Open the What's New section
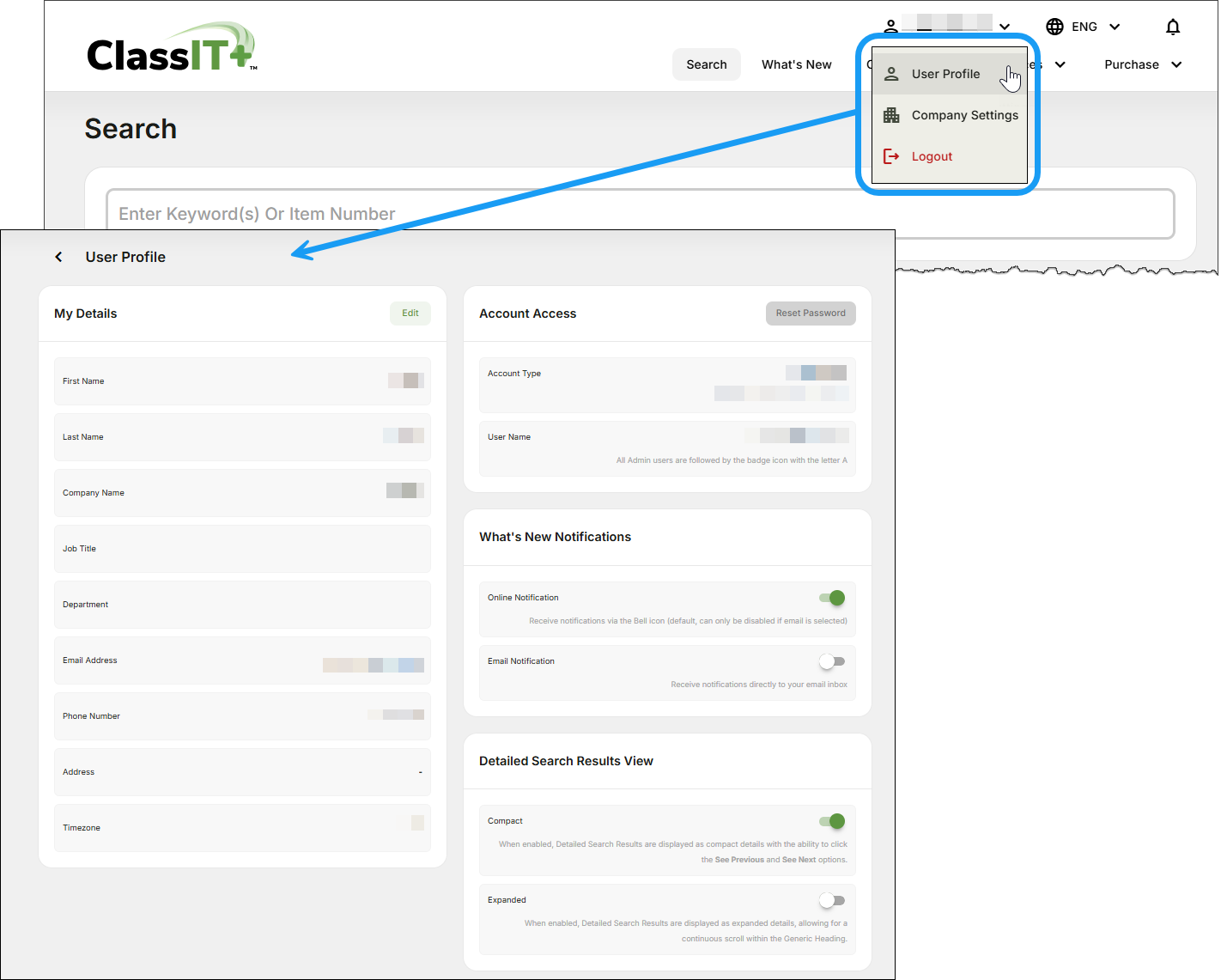This screenshot has width=1221, height=980. coord(796,64)
